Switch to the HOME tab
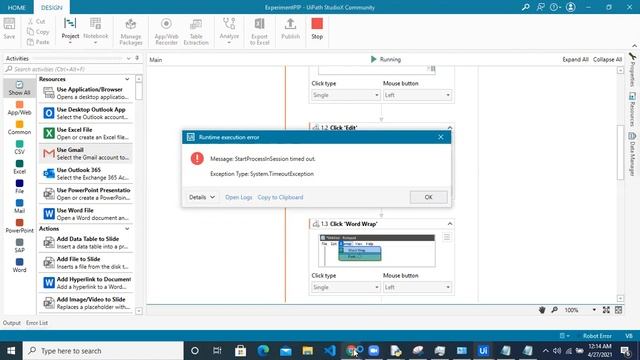This screenshot has width=640, height=360. click(17, 7)
